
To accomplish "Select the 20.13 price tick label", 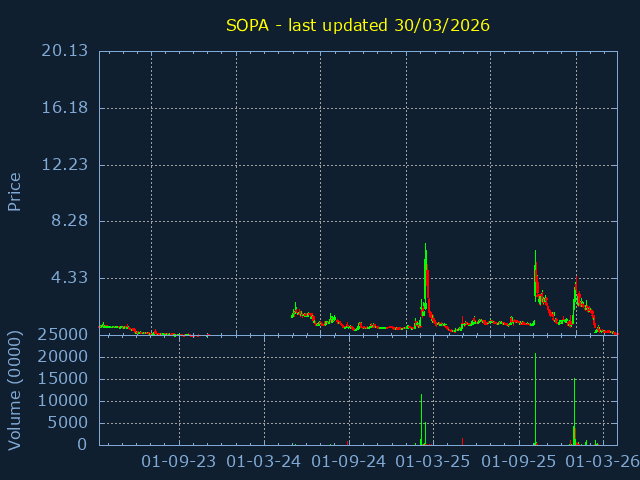I will (x=64, y=51).
